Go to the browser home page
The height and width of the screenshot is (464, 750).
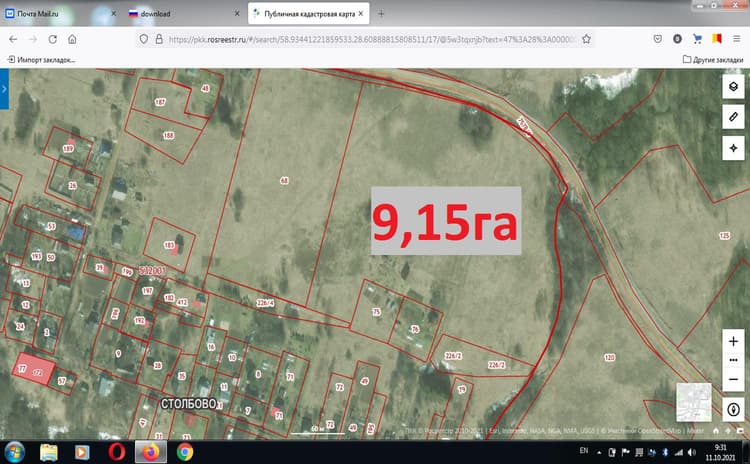tap(72, 39)
